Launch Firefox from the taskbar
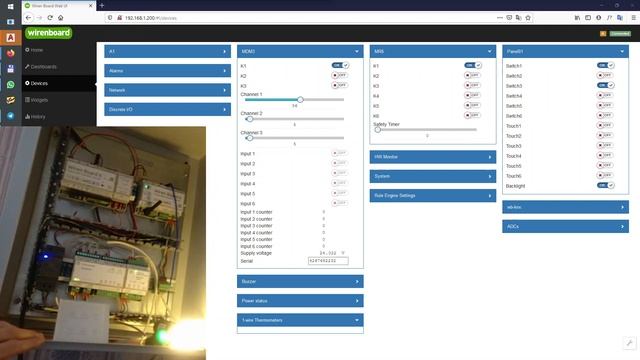Image resolution: width=640 pixels, height=360 pixels. pyautogui.click(x=11, y=53)
